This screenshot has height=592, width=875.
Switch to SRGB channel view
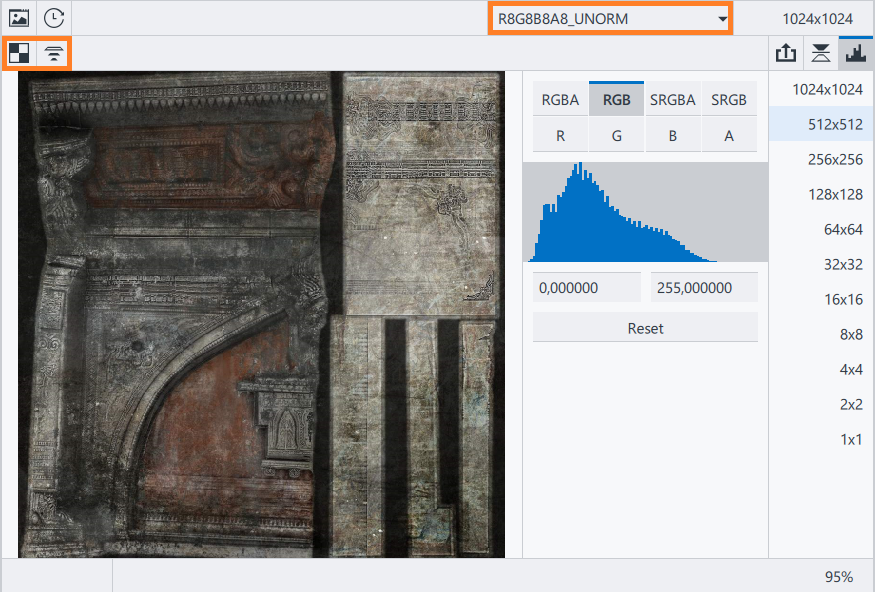(x=729, y=99)
